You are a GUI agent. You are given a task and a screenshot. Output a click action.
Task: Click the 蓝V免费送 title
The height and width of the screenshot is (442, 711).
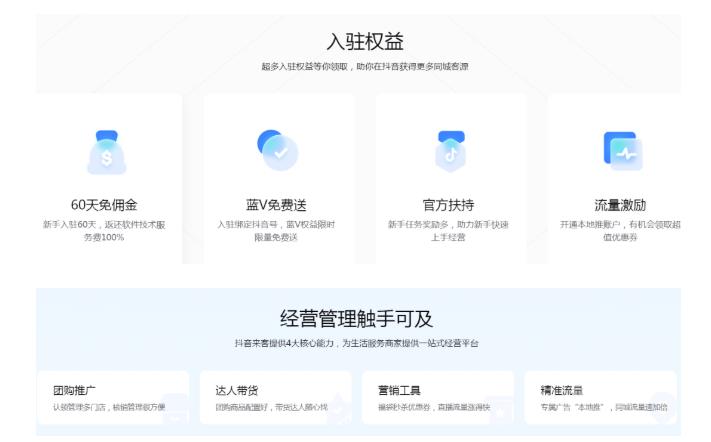(x=277, y=205)
